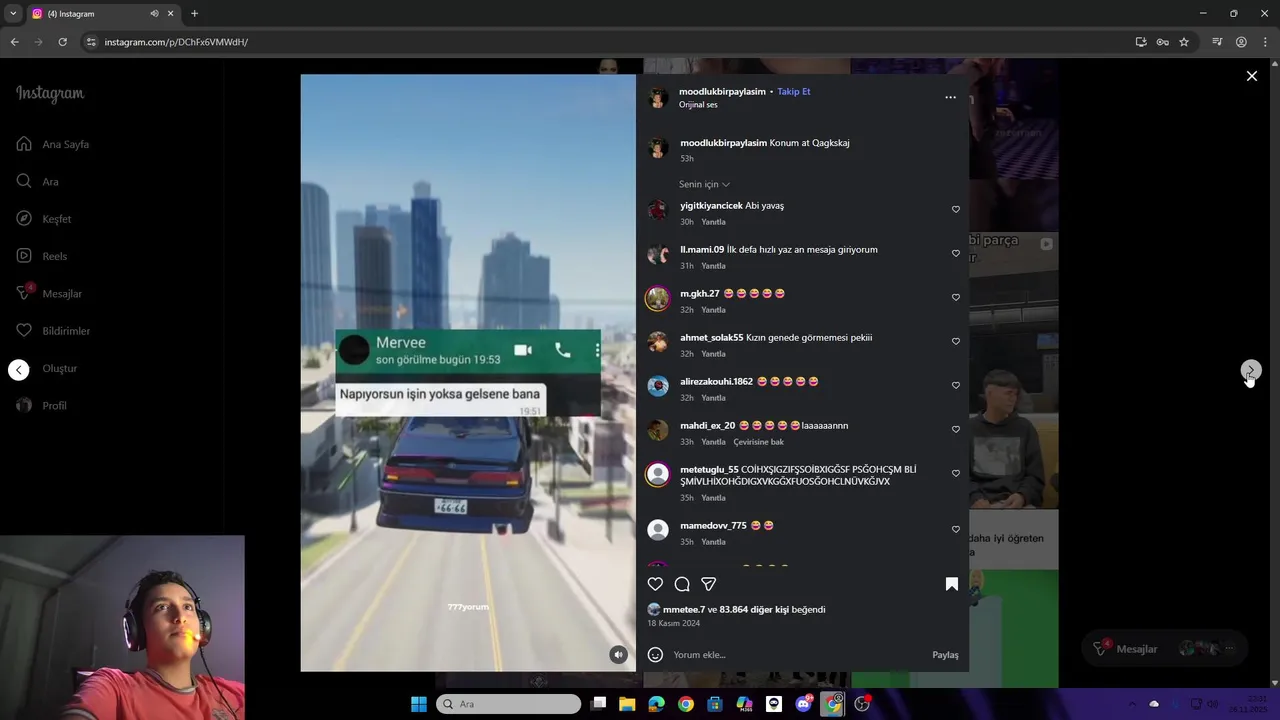Viewport: 1280px width, 720px height.
Task: Go back in browser history
Action: [x=14, y=42]
